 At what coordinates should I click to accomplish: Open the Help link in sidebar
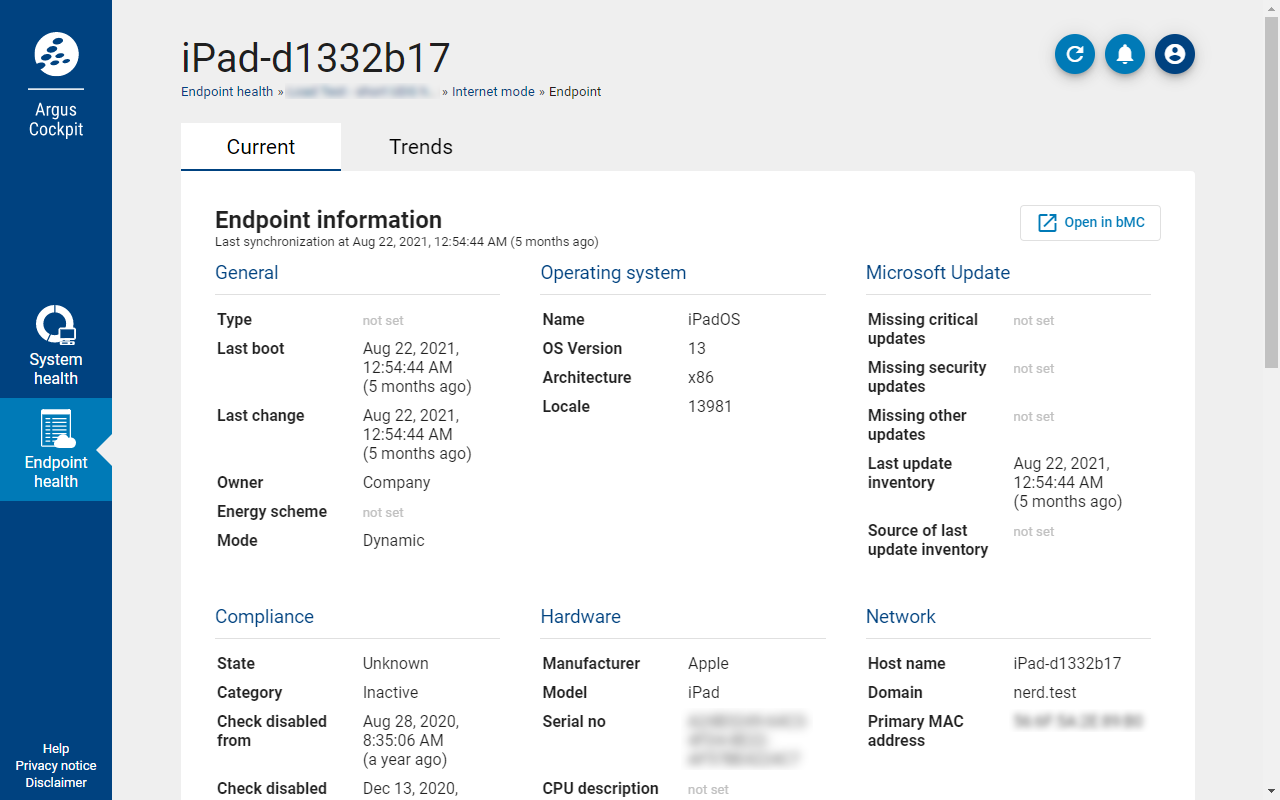point(56,749)
